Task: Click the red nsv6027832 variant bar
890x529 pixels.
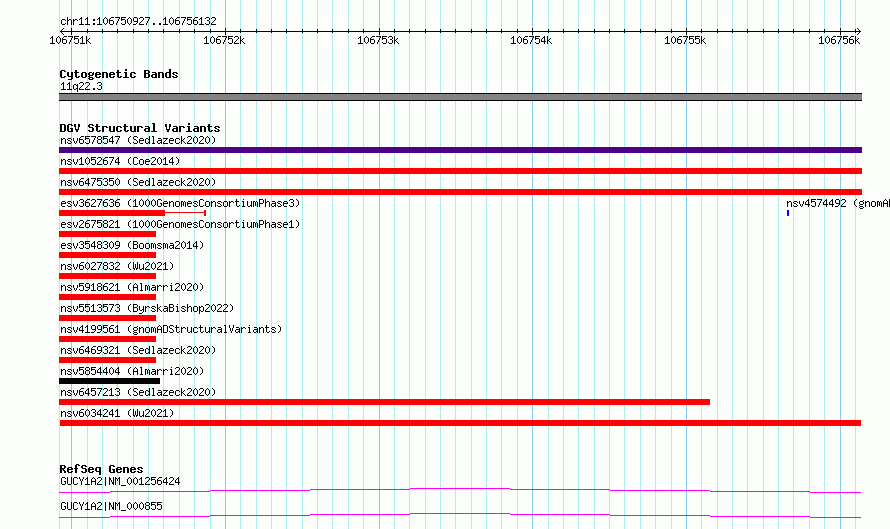Action: coord(107,276)
